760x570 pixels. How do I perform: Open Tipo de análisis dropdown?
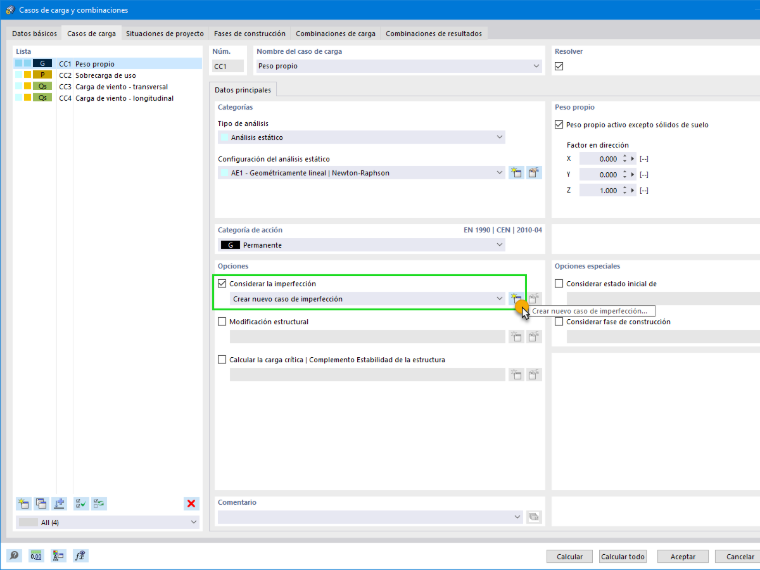click(499, 137)
